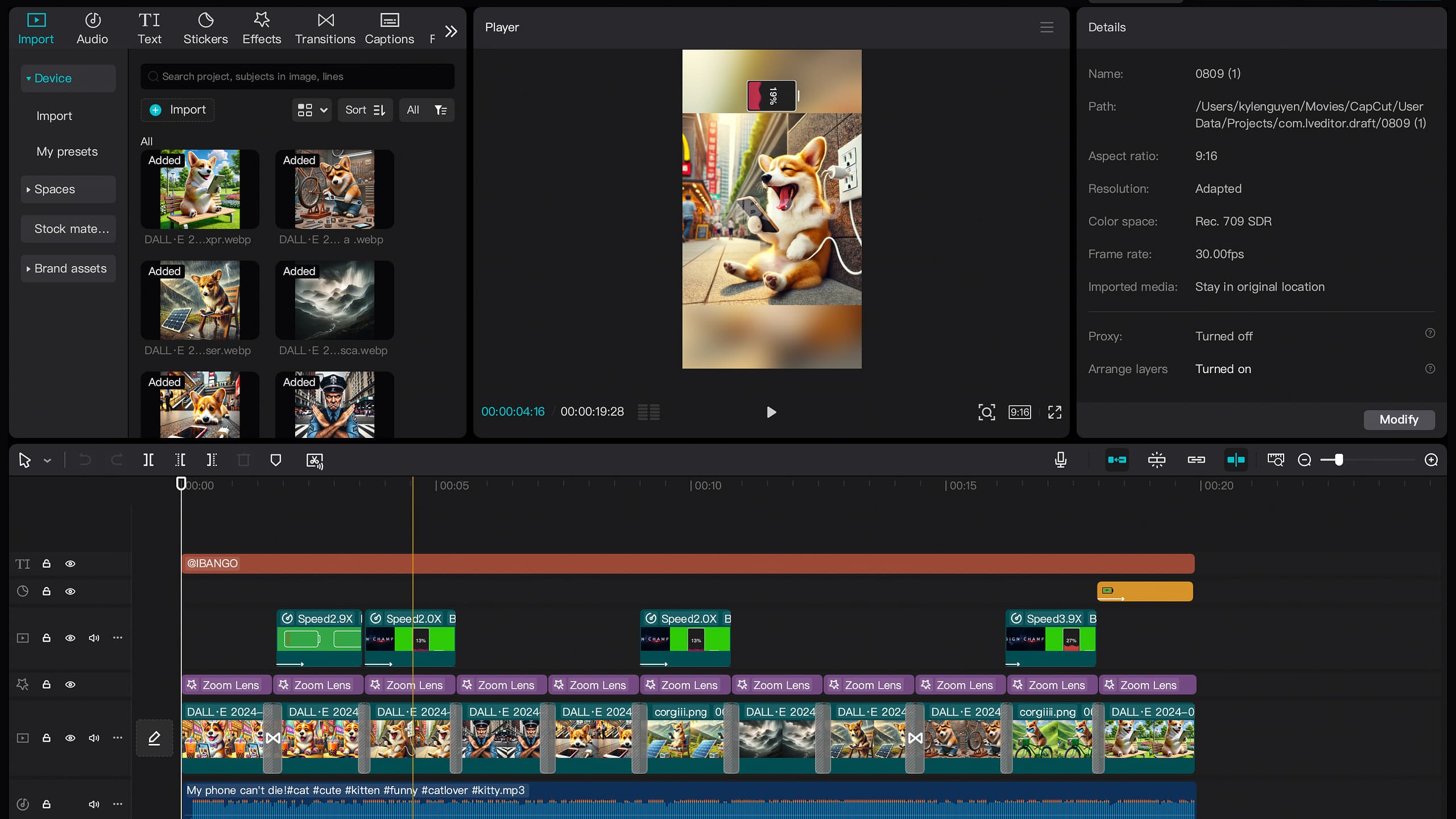Select the @IBANGO text clip
1456x819 pixels.
coord(688,564)
